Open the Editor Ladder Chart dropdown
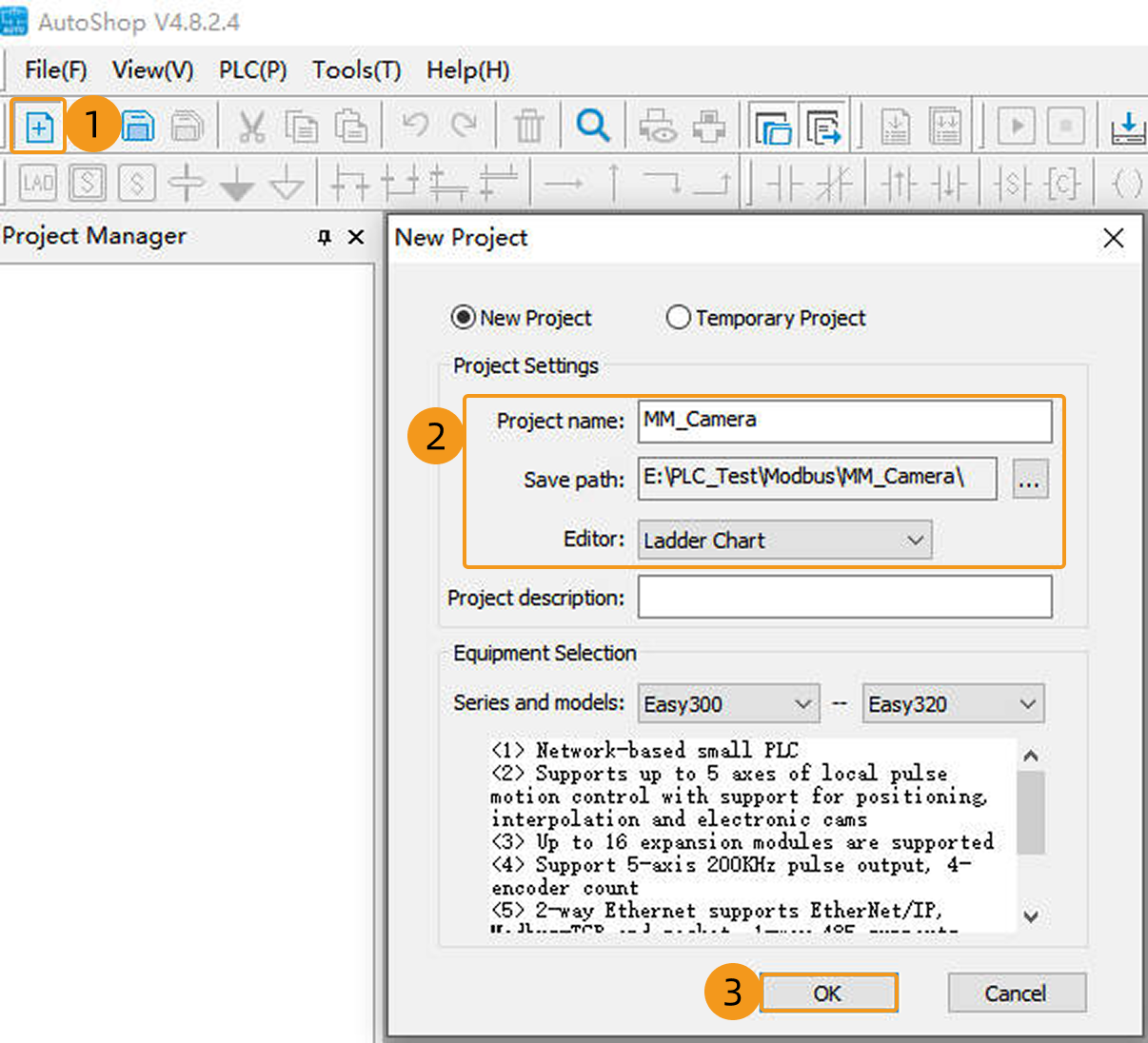This screenshot has width=1148, height=1043. pyautogui.click(x=784, y=541)
